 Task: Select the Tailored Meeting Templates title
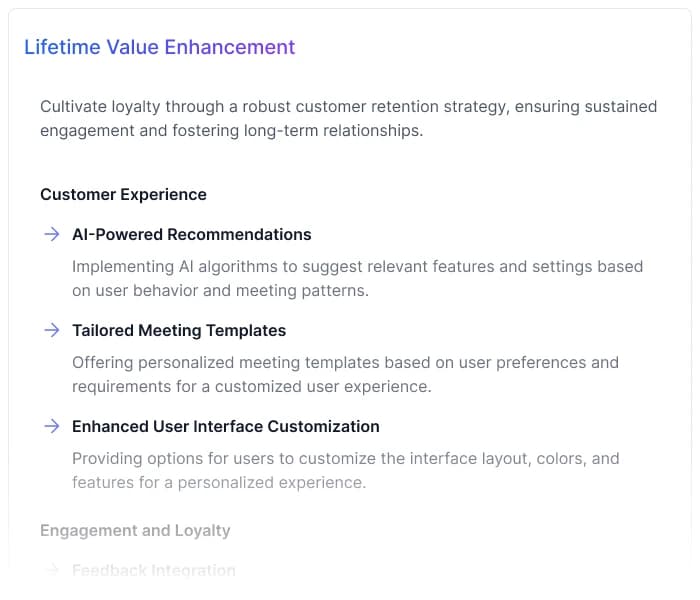tap(179, 330)
